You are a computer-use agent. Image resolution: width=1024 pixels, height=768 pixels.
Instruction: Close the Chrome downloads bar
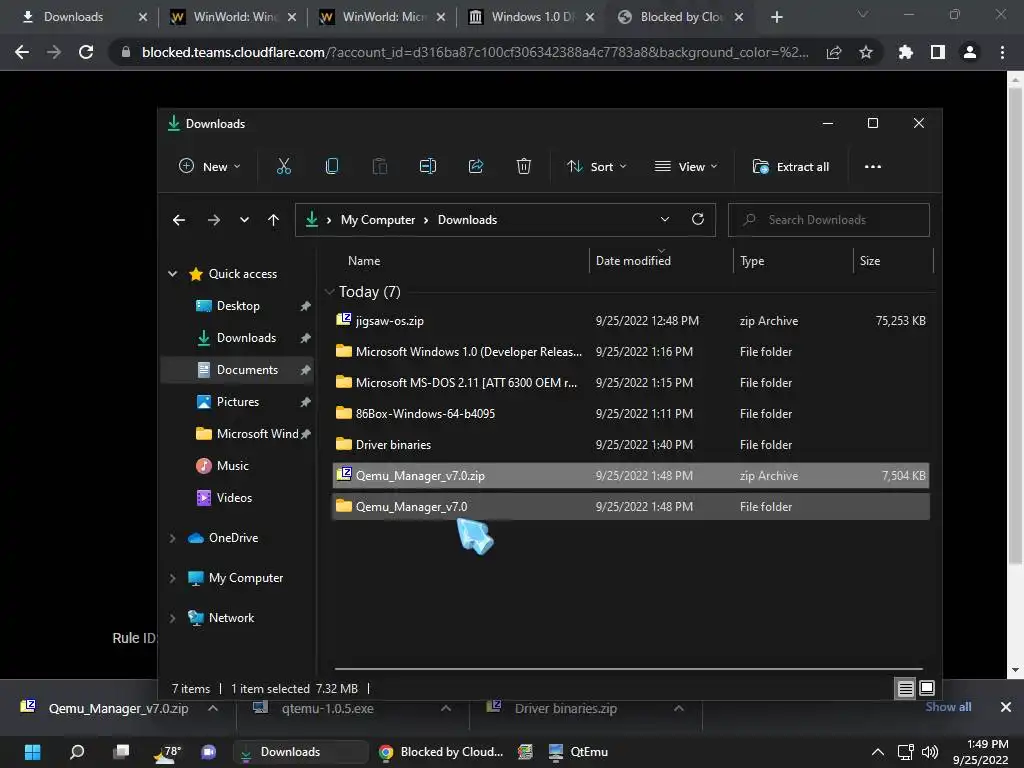click(x=1006, y=707)
